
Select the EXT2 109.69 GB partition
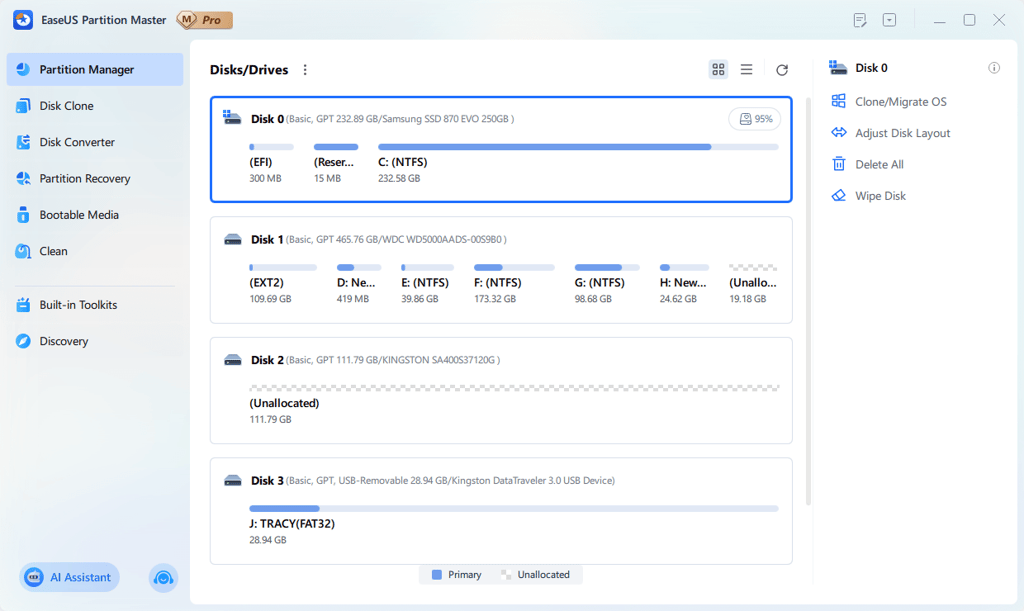(x=283, y=284)
